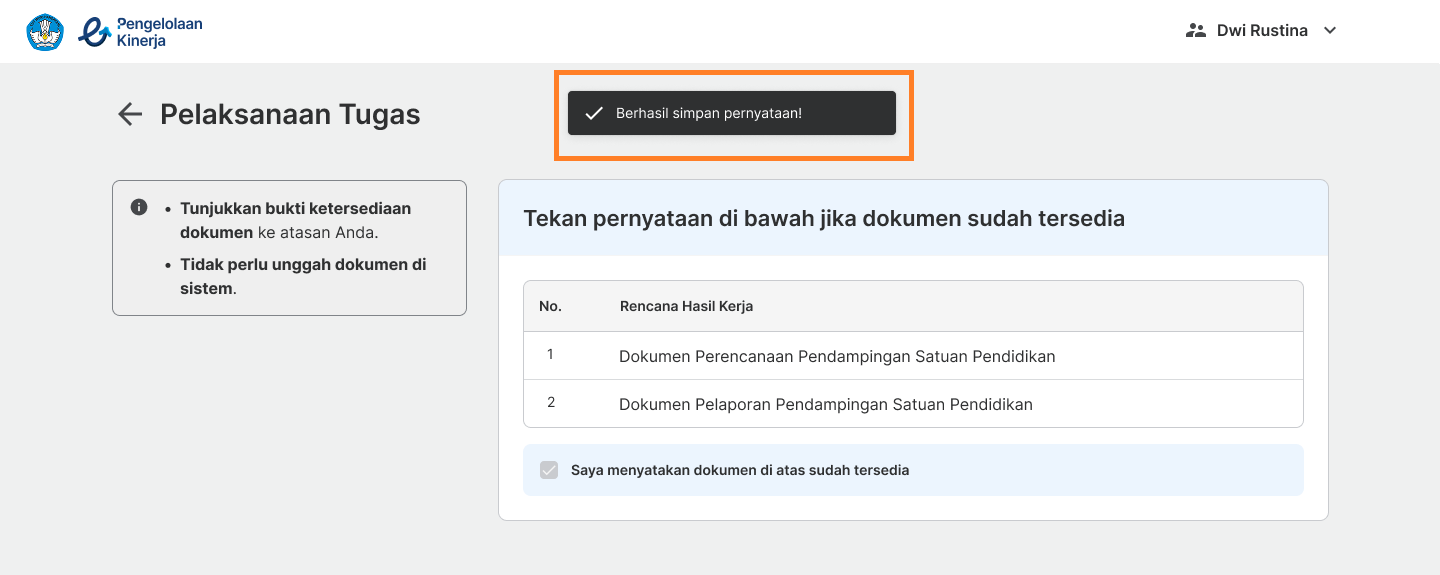Click the Saya menyatakan dokumen statement label

740,470
